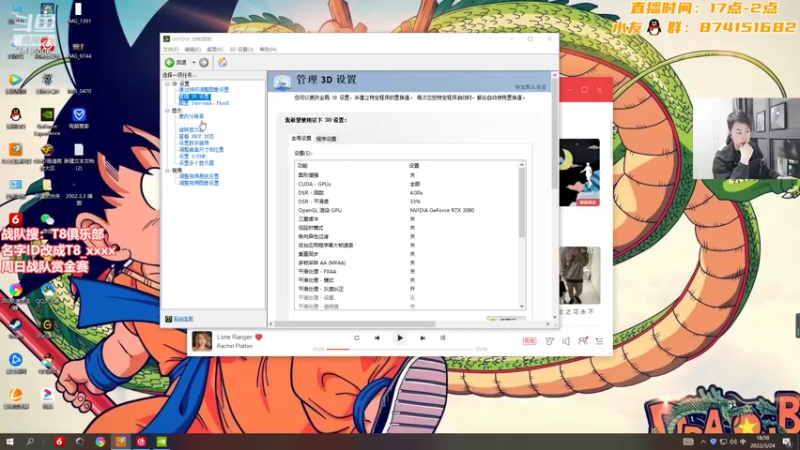Image resolution: width=800 pixels, height=450 pixels.
Task: Click 恢复默认设置 link in header
Action: coord(530,87)
